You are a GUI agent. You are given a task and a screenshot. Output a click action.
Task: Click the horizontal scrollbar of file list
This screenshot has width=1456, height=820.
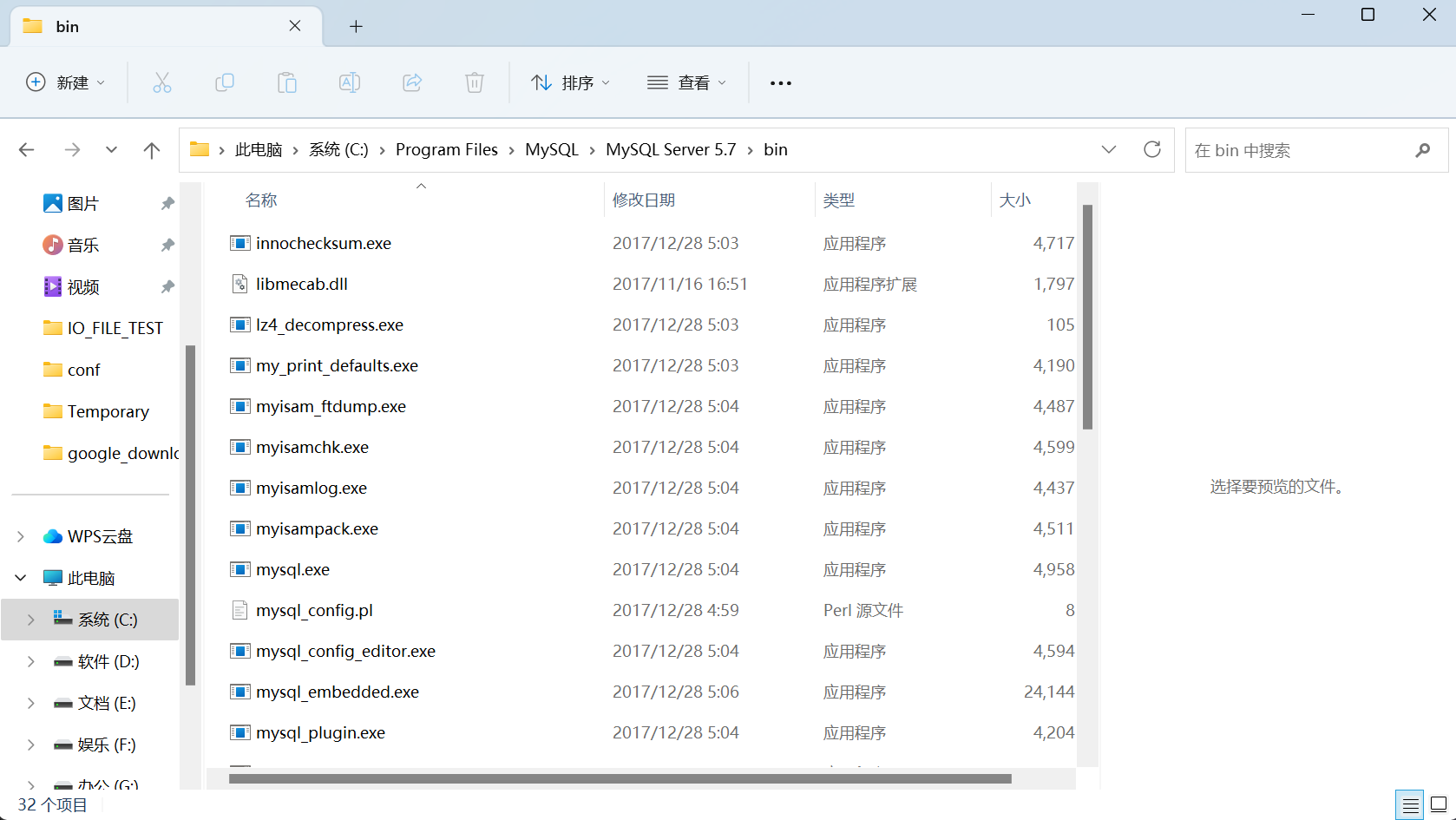pyautogui.click(x=620, y=779)
